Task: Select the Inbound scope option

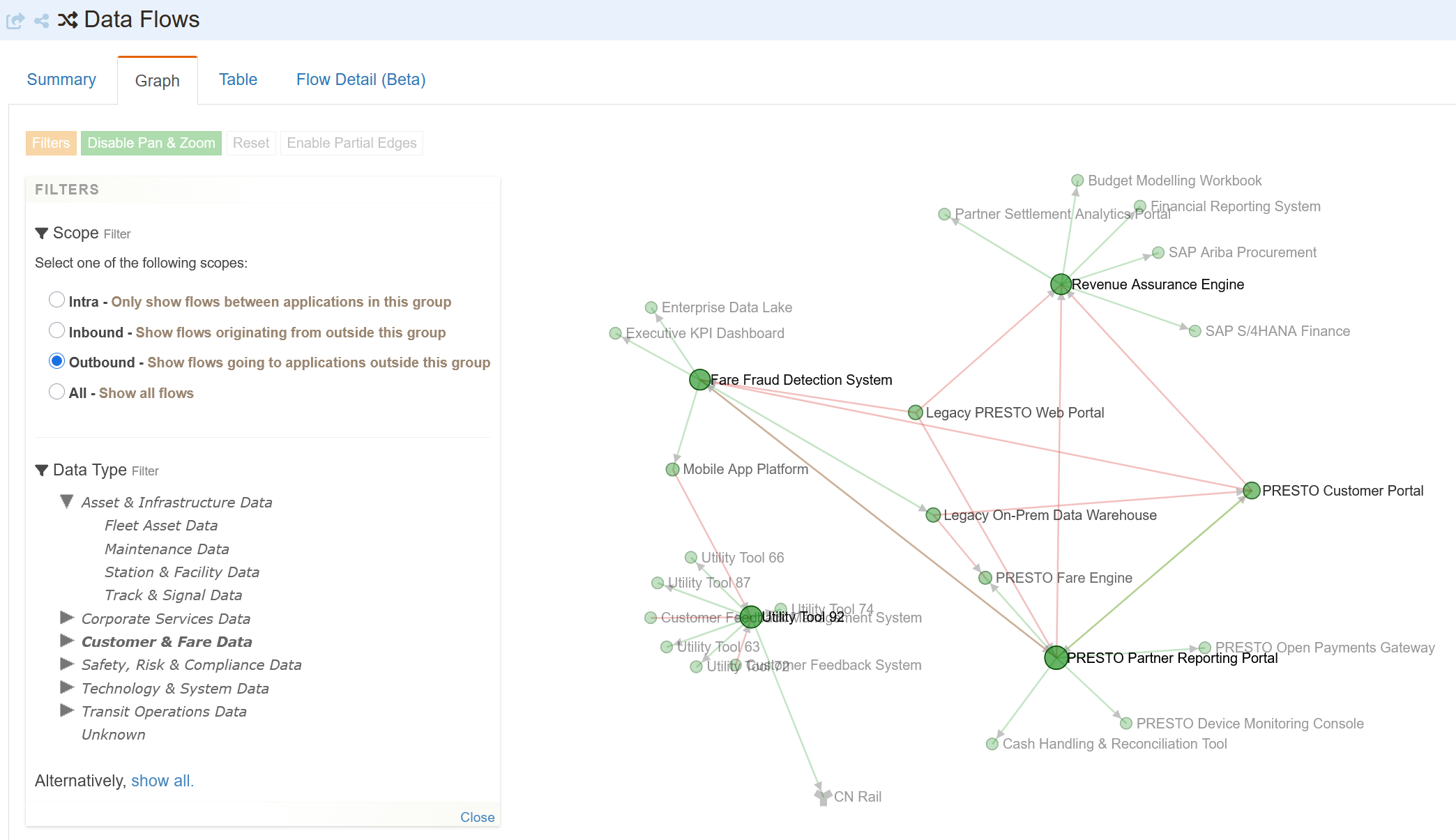Action: [56, 330]
